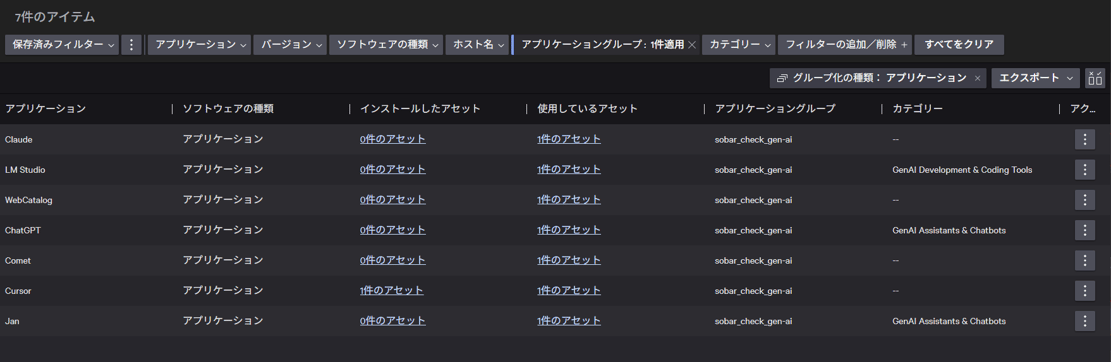Click Jan's GenAI Assistants & Chatbots category
This screenshot has height=362, width=1111.
[x=949, y=321]
